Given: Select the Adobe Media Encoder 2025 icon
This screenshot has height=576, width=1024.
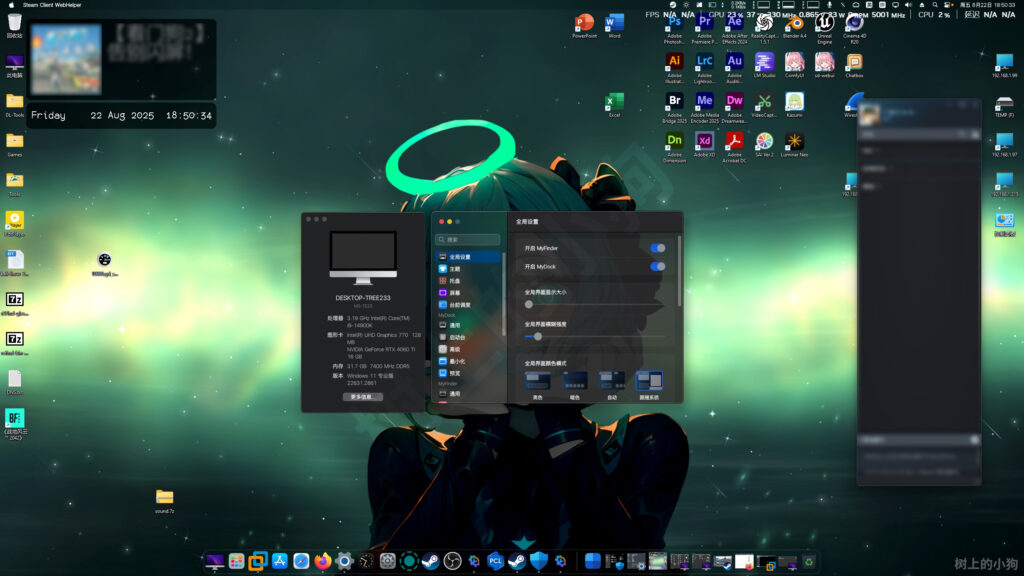Looking at the screenshot, I should 704,108.
